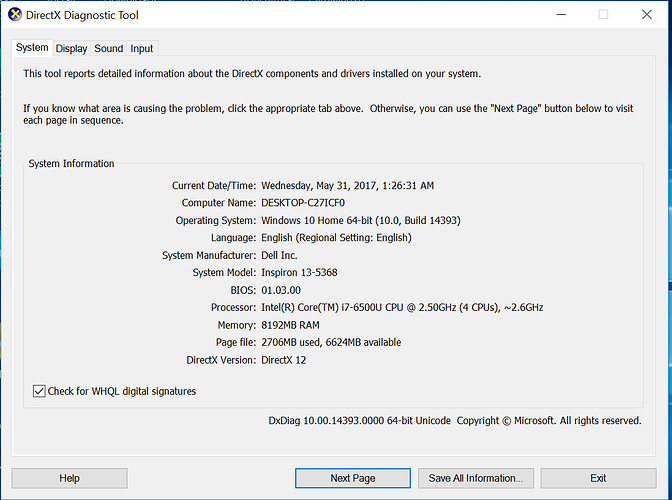The width and height of the screenshot is (672, 500).
Task: Switch to the Display tab
Action: (71, 48)
